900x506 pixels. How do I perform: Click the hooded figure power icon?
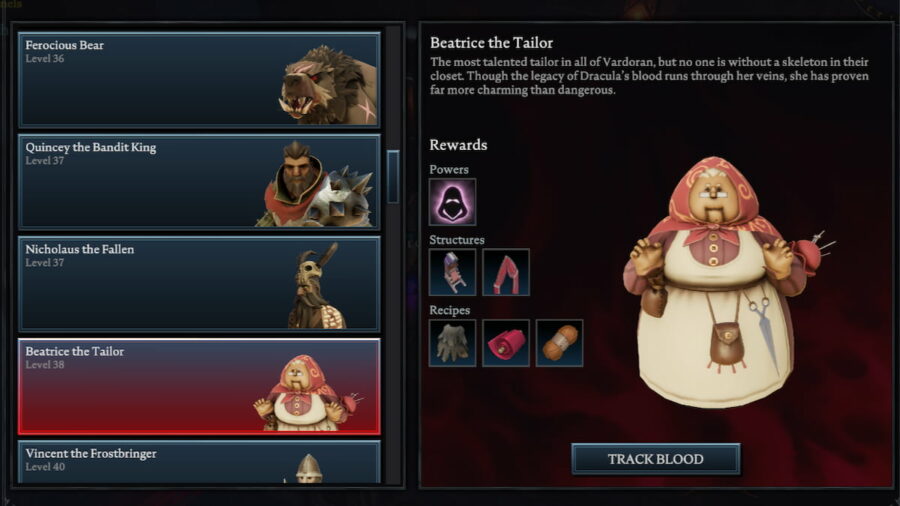pyautogui.click(x=452, y=202)
